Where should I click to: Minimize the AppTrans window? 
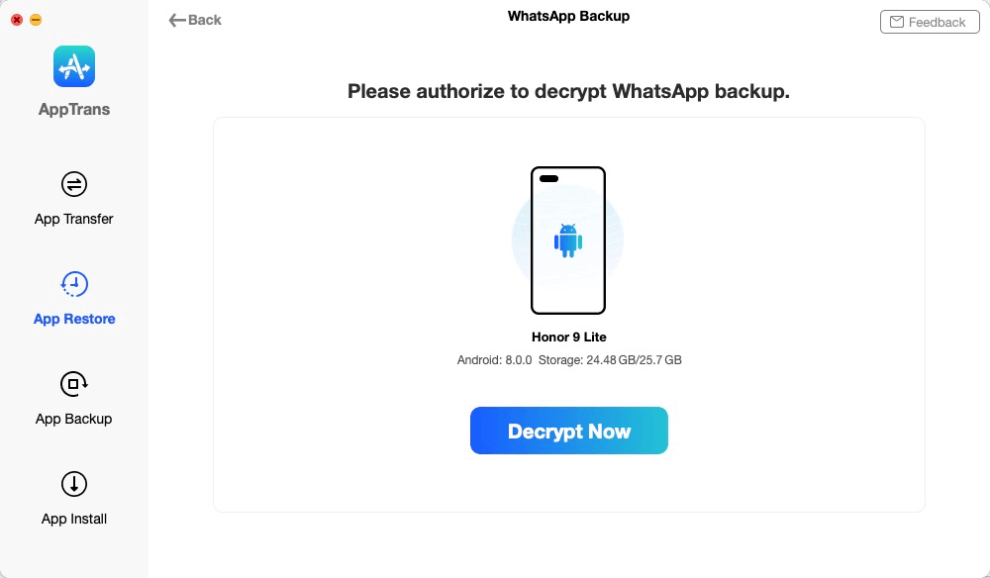pos(35,19)
